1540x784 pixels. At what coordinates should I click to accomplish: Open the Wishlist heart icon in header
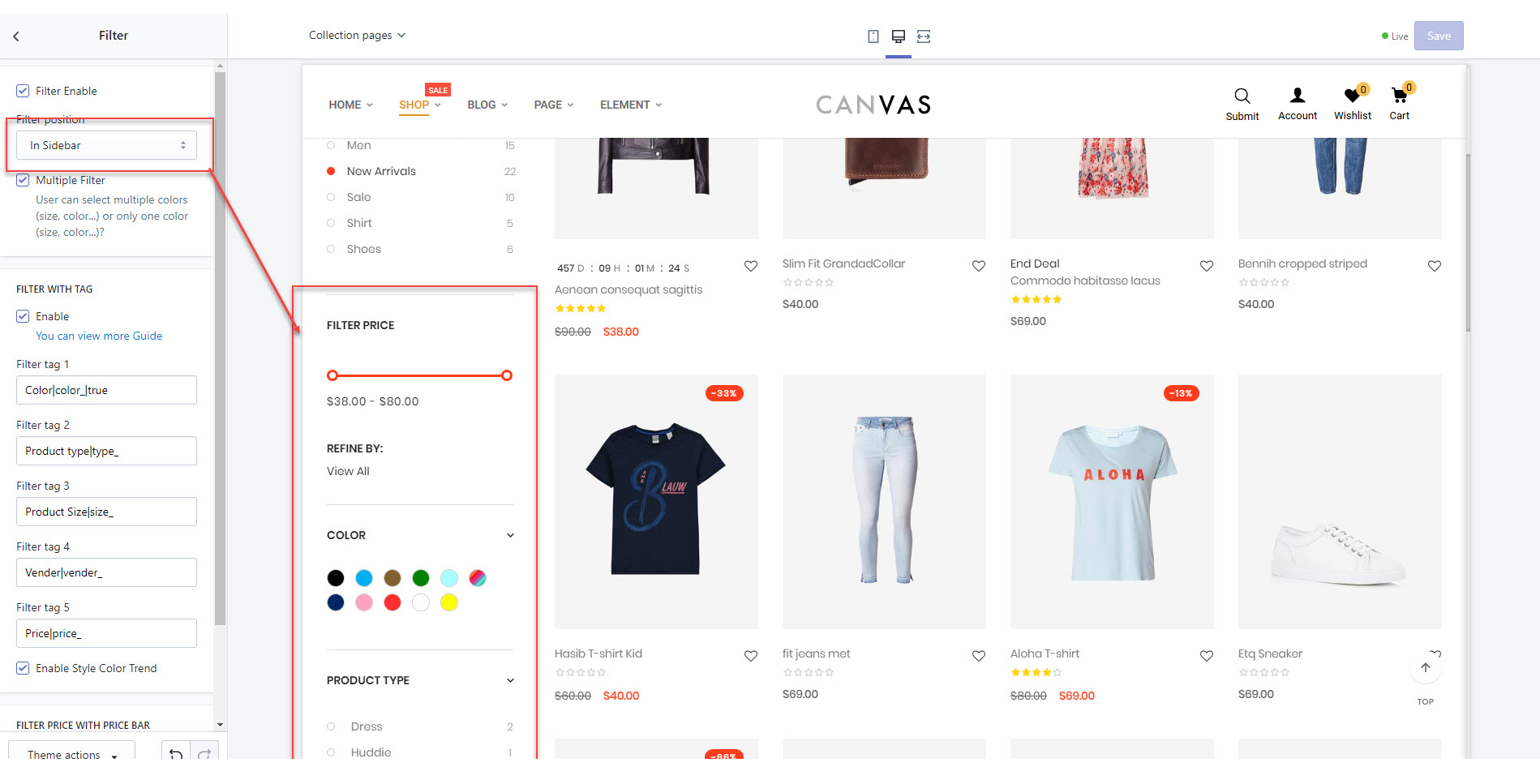[1352, 96]
